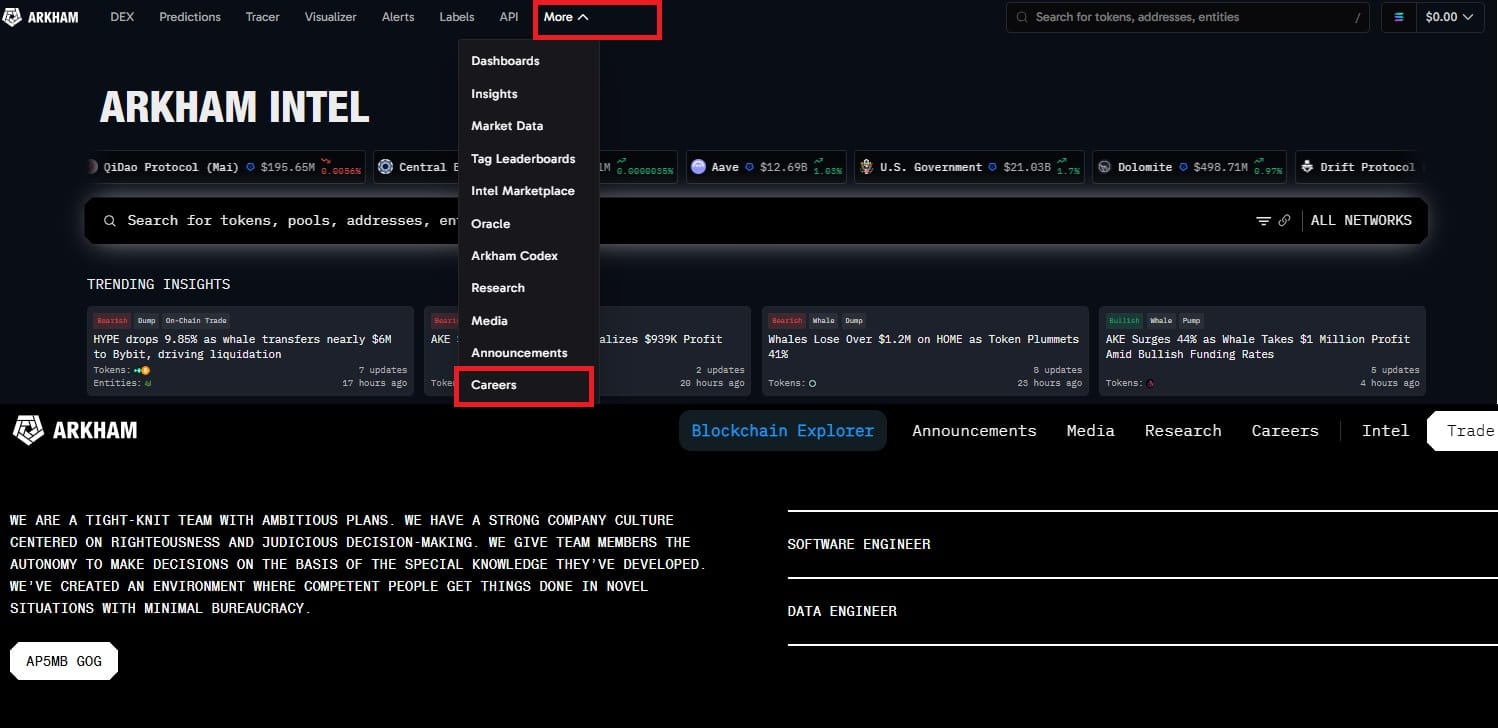
Task: Open API in the top navigation
Action: coord(509,17)
